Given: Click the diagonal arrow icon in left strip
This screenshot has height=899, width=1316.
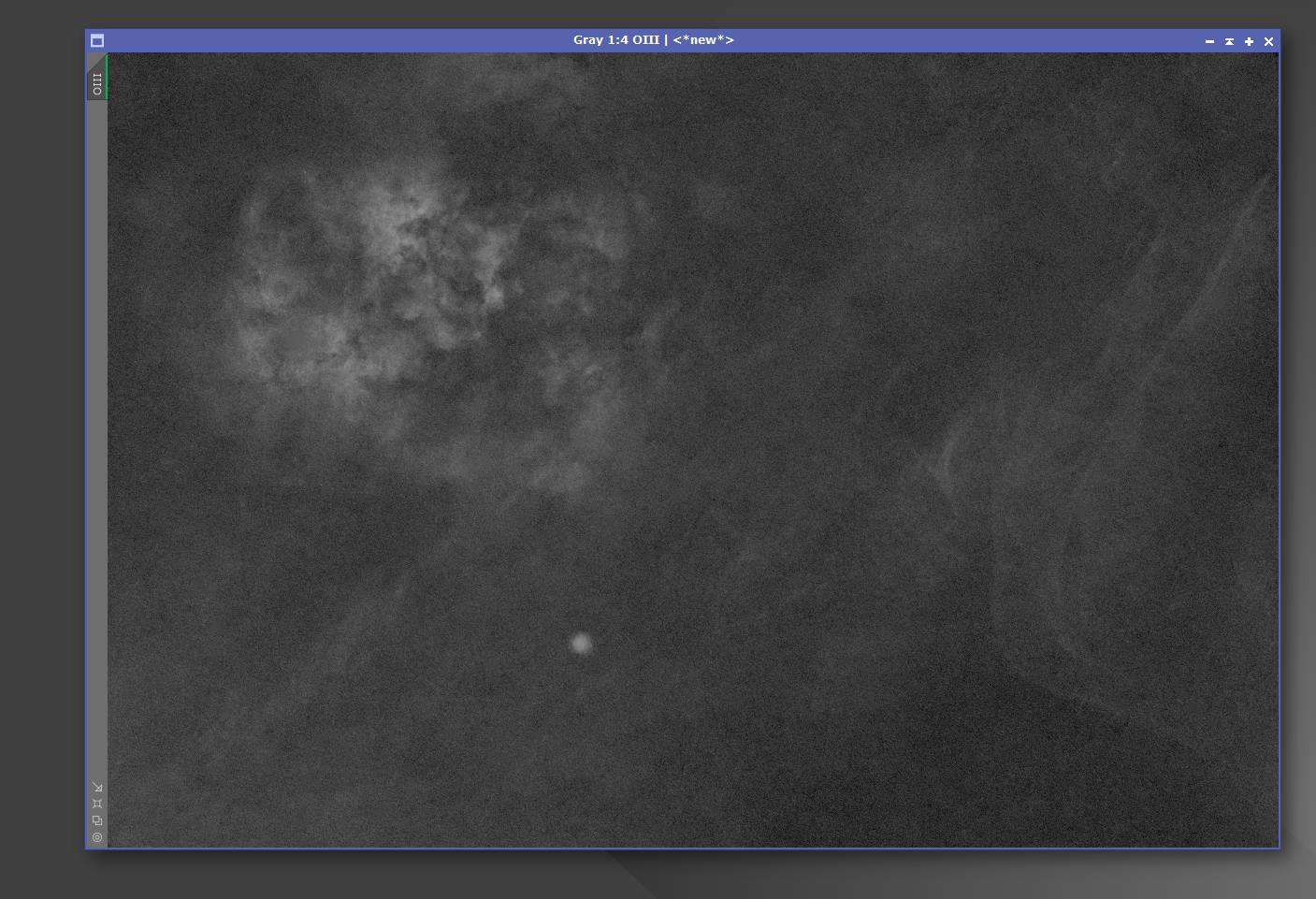Looking at the screenshot, I should click(97, 787).
